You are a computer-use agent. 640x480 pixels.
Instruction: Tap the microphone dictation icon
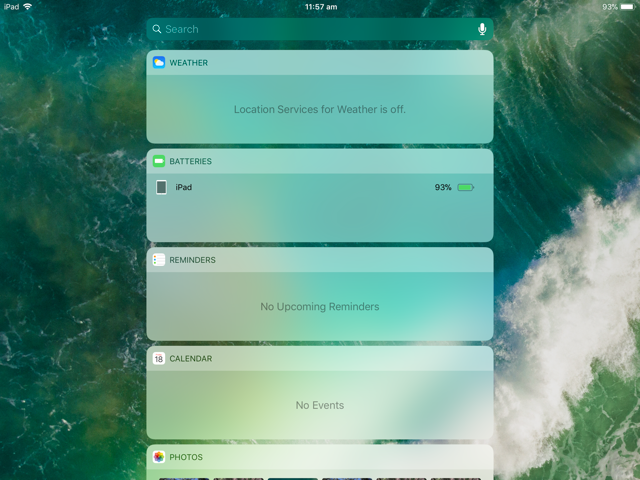click(482, 29)
